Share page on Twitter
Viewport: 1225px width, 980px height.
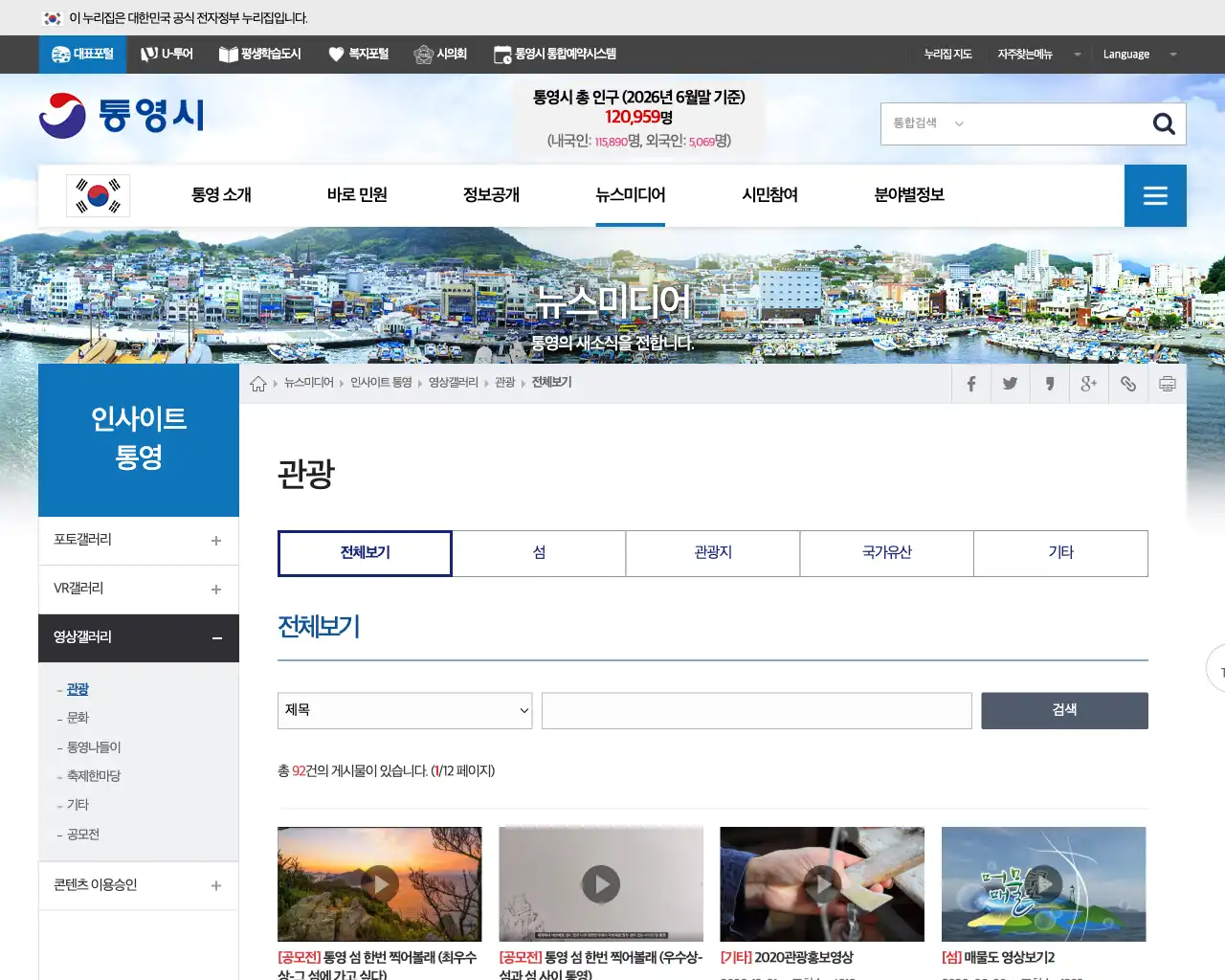pos(1010,384)
